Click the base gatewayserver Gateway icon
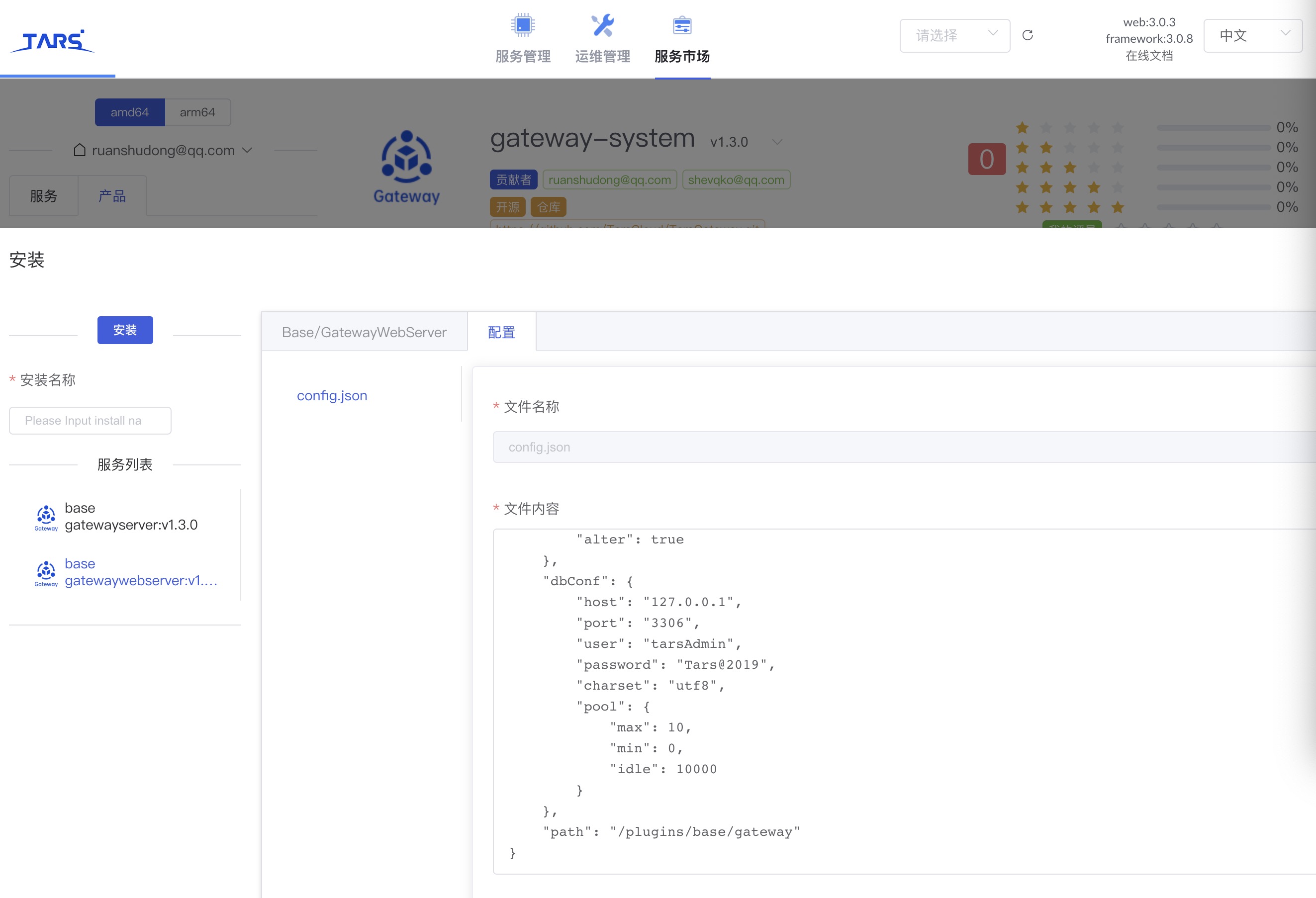Viewport: 1316px width, 898px height. (x=46, y=517)
